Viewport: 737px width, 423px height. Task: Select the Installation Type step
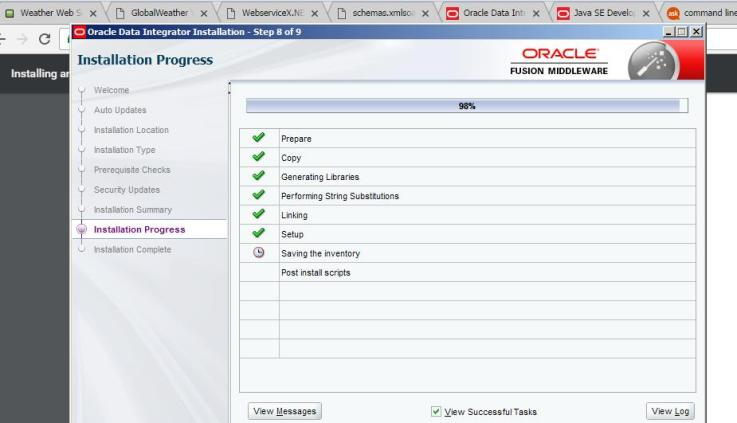point(125,150)
